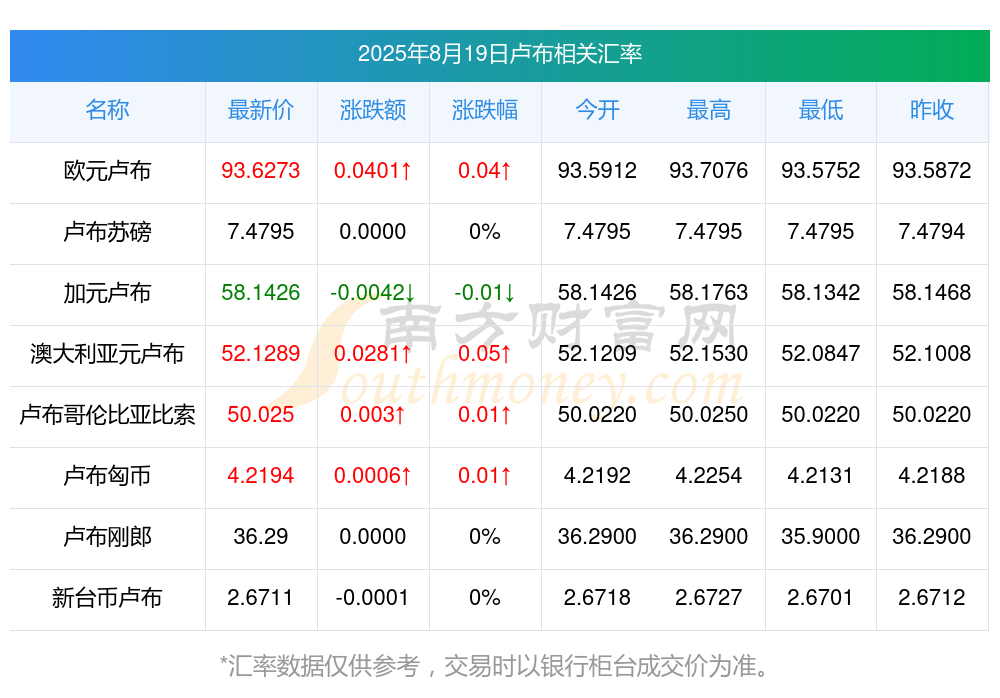Click previous close 7.4794
The width and height of the screenshot is (1000, 698).
click(x=932, y=231)
